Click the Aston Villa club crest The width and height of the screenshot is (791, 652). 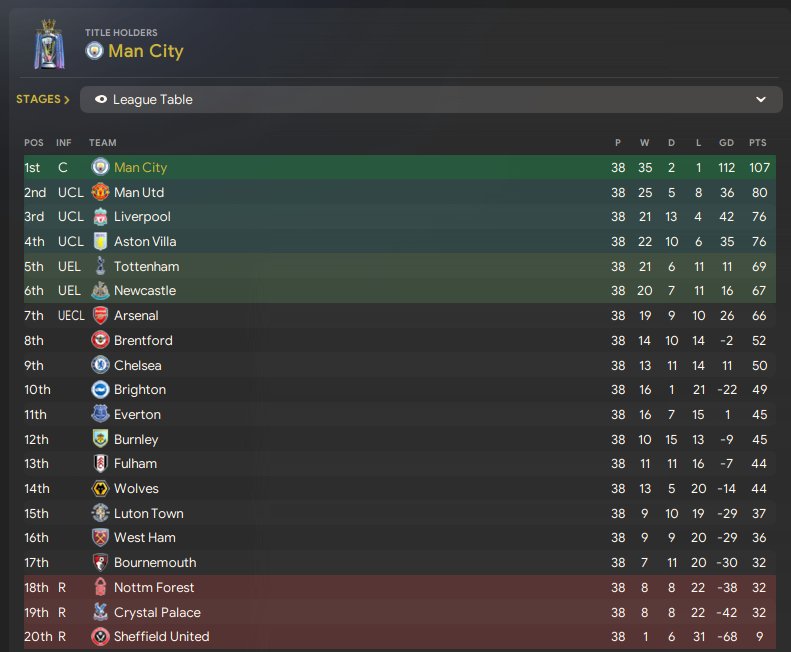click(100, 241)
